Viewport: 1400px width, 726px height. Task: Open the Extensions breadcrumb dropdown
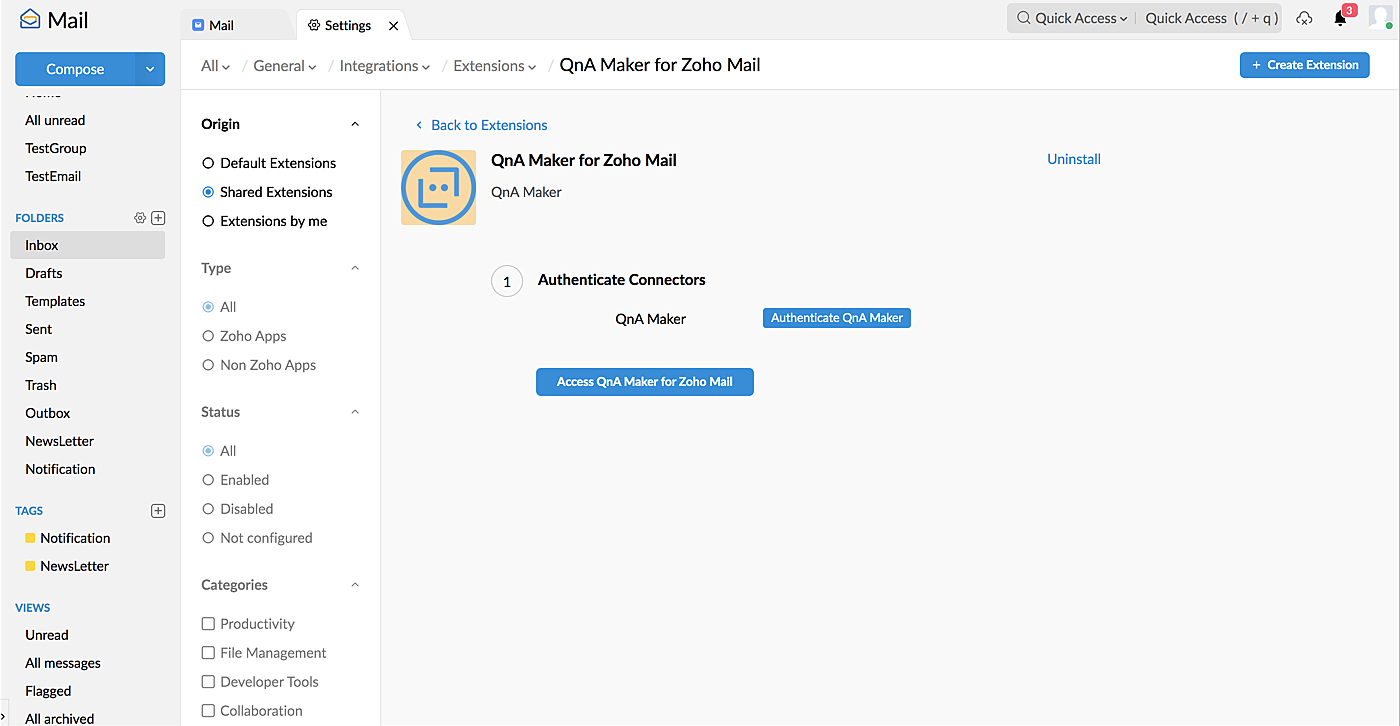pyautogui.click(x=495, y=66)
